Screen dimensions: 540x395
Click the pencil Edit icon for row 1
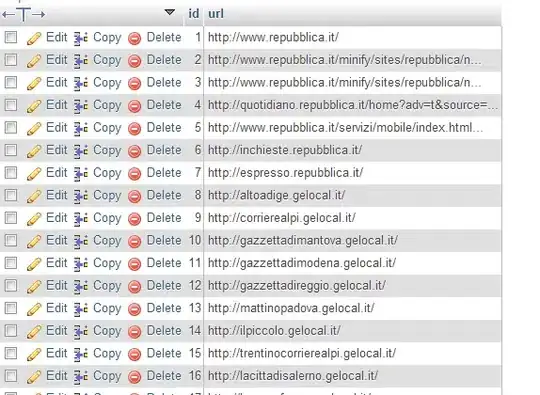34,38
